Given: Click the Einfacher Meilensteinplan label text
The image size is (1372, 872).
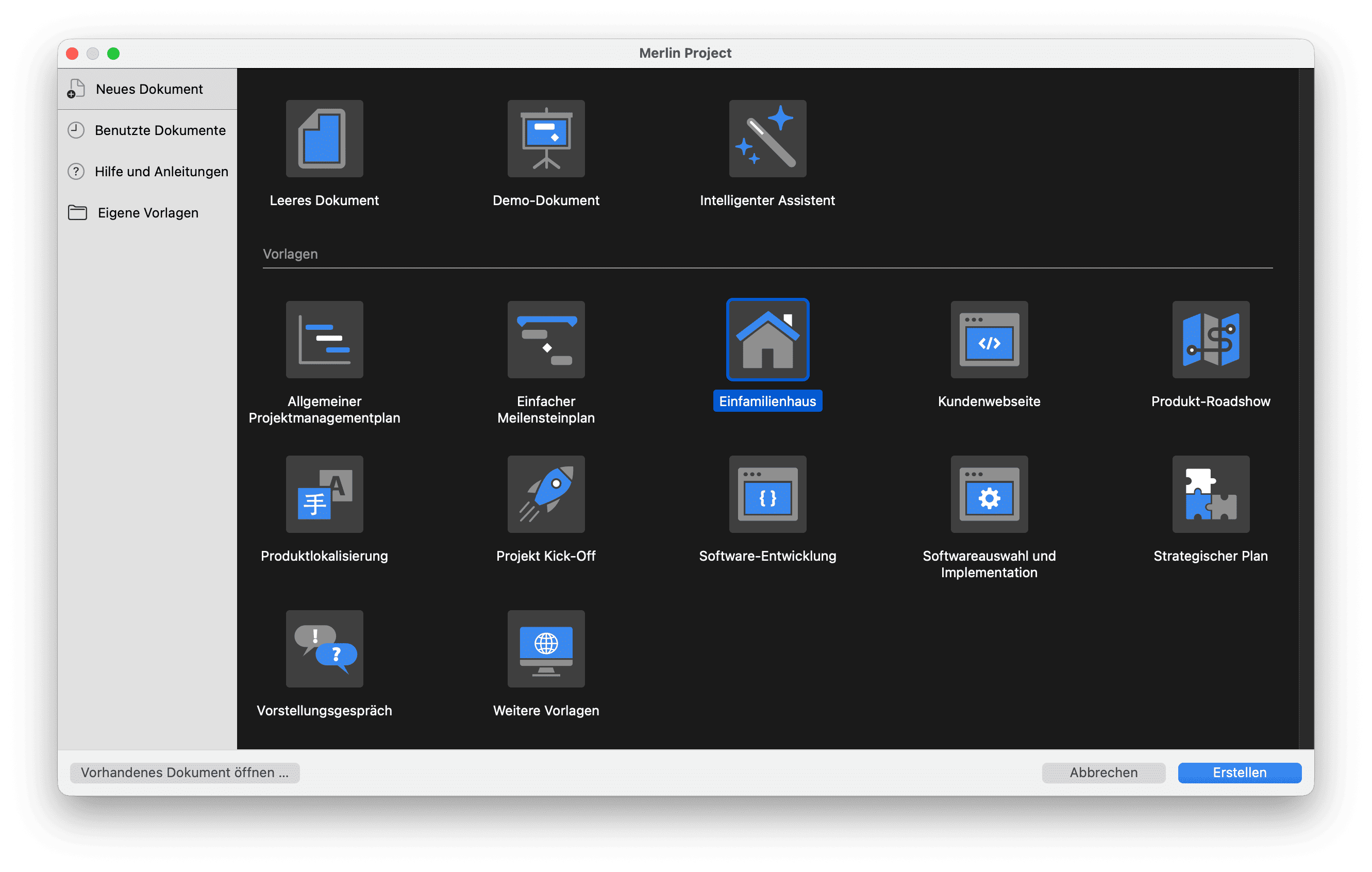Looking at the screenshot, I should (546, 409).
